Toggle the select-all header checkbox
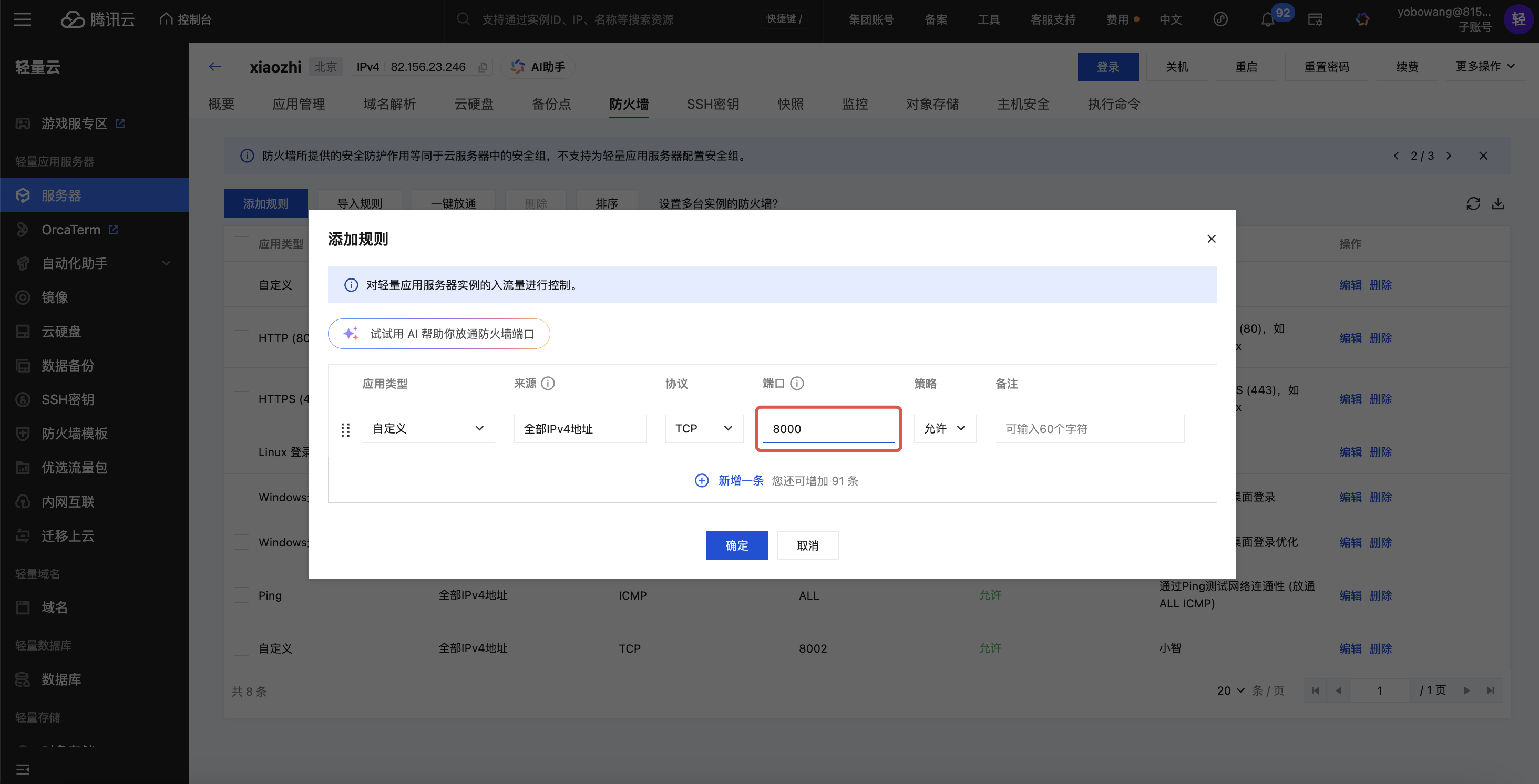Viewport: 1539px width, 784px height. [x=241, y=244]
